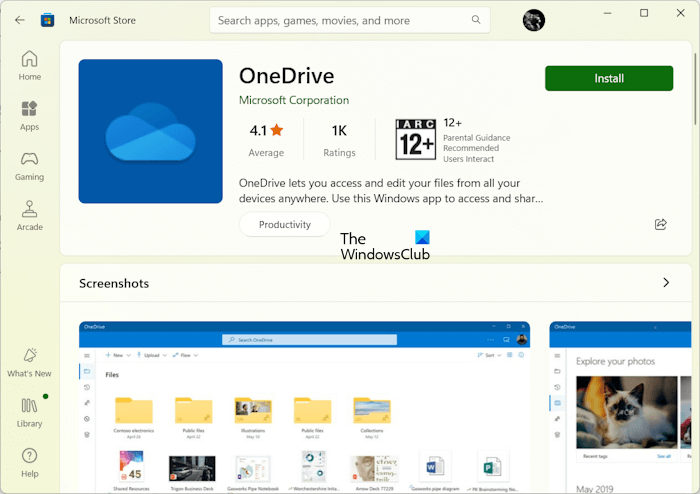Viewport: 700px width, 494px height.
Task: Open the Library in sidebar
Action: click(x=29, y=413)
